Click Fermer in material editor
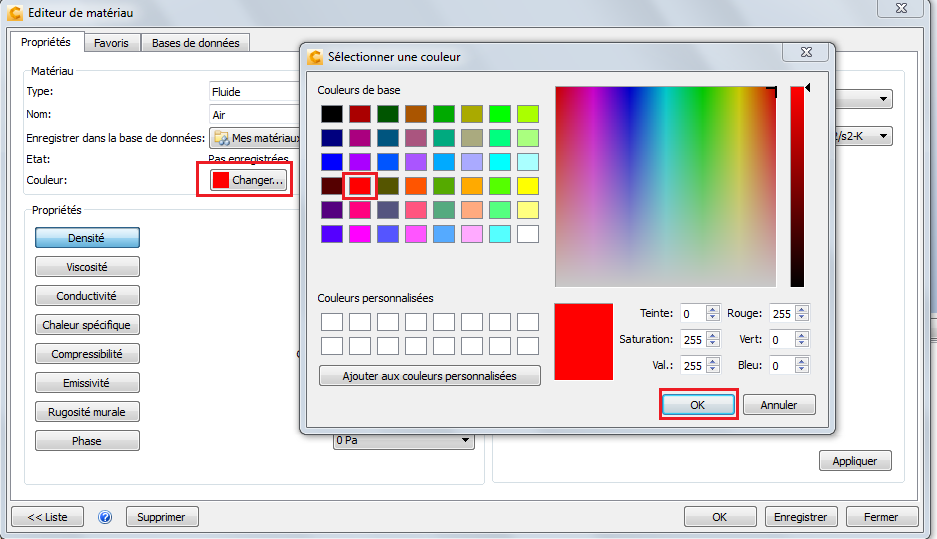 coord(881,517)
